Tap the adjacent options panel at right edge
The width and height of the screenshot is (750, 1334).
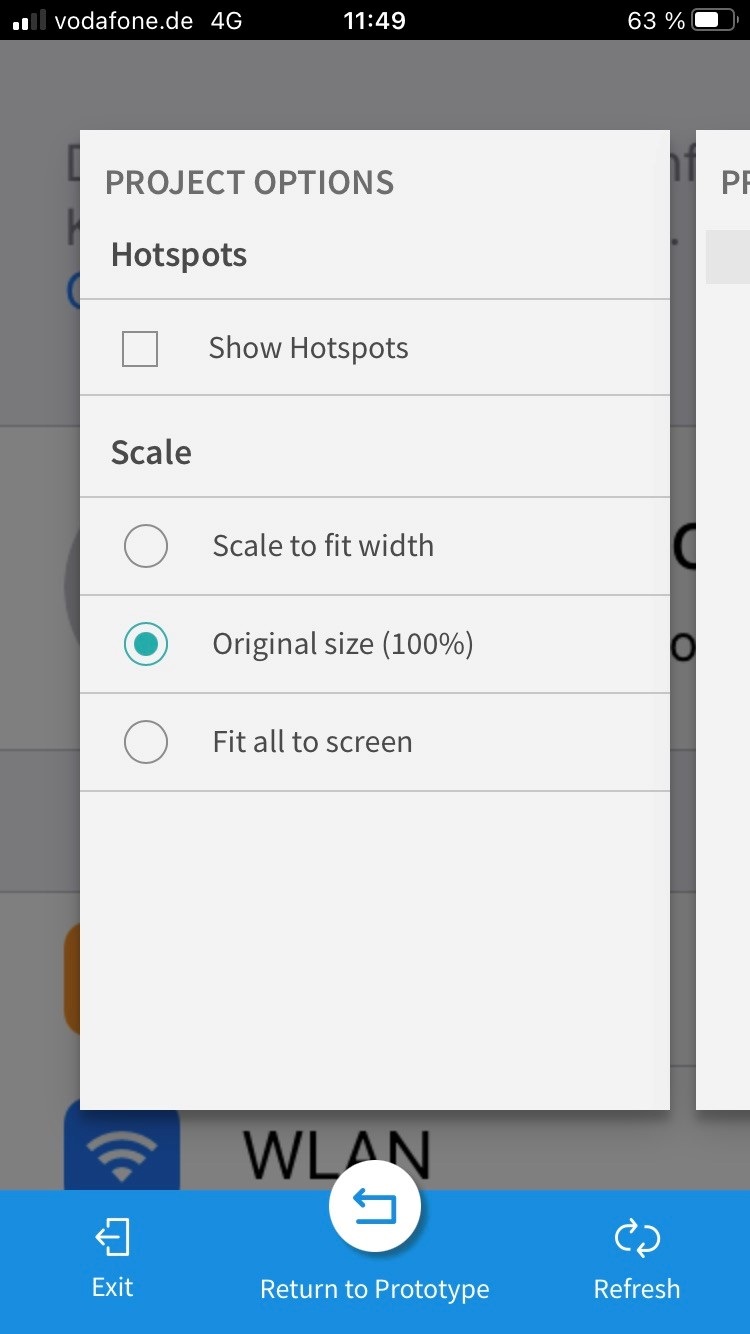(x=724, y=620)
